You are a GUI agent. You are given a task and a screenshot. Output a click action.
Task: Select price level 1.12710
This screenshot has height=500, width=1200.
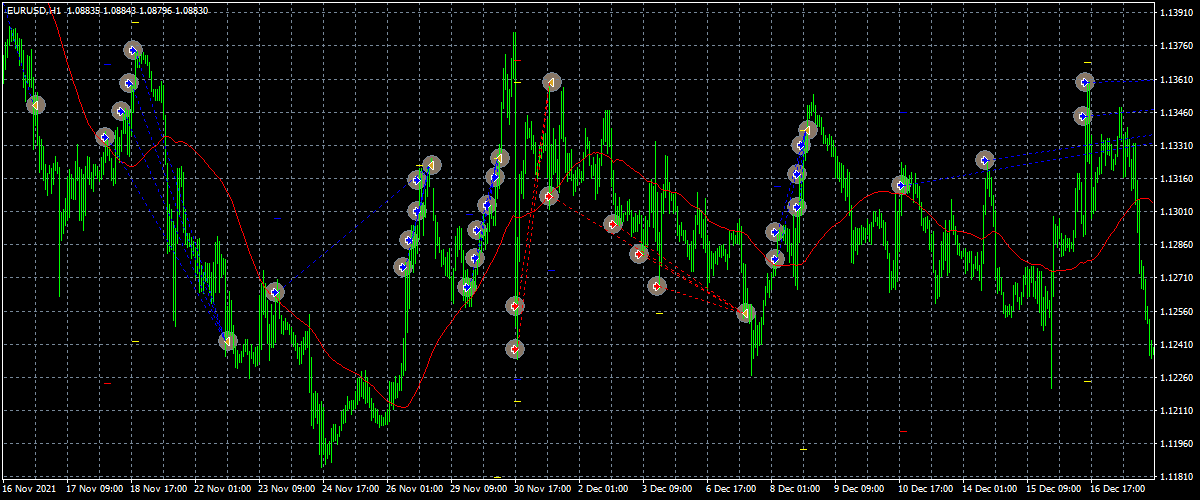(1177, 278)
